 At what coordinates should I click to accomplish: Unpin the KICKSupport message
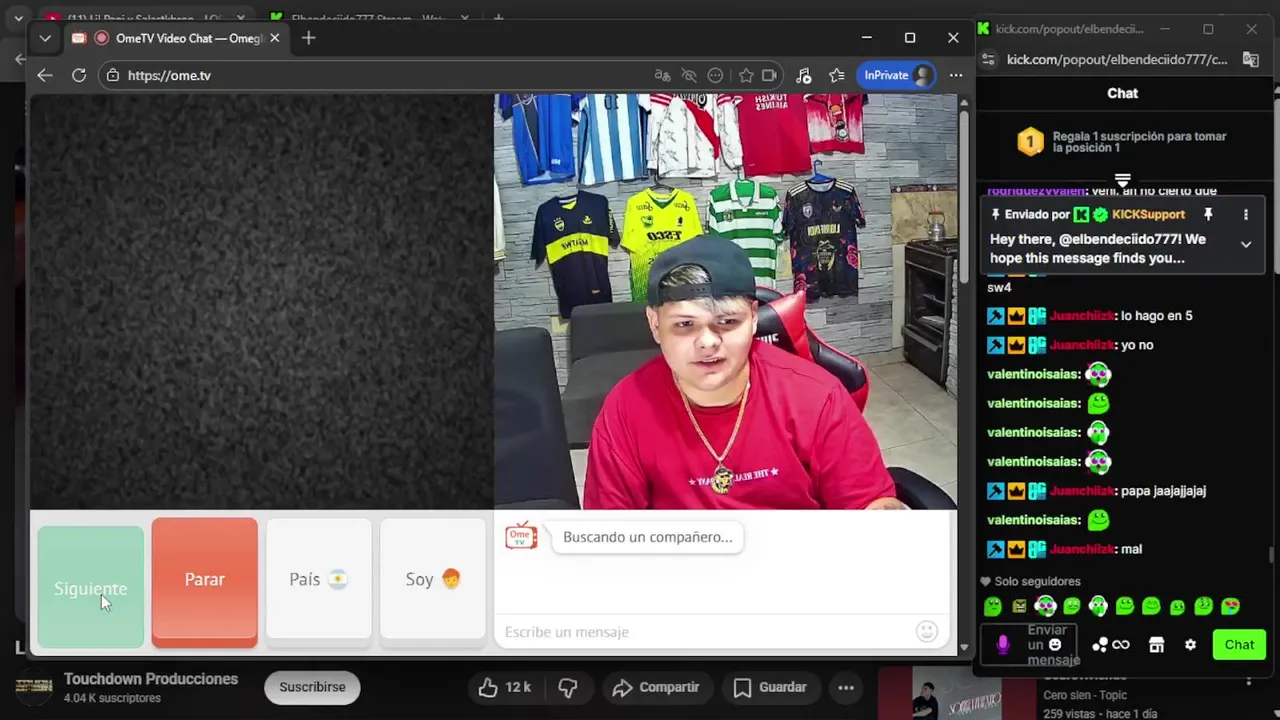pyautogui.click(x=1208, y=214)
